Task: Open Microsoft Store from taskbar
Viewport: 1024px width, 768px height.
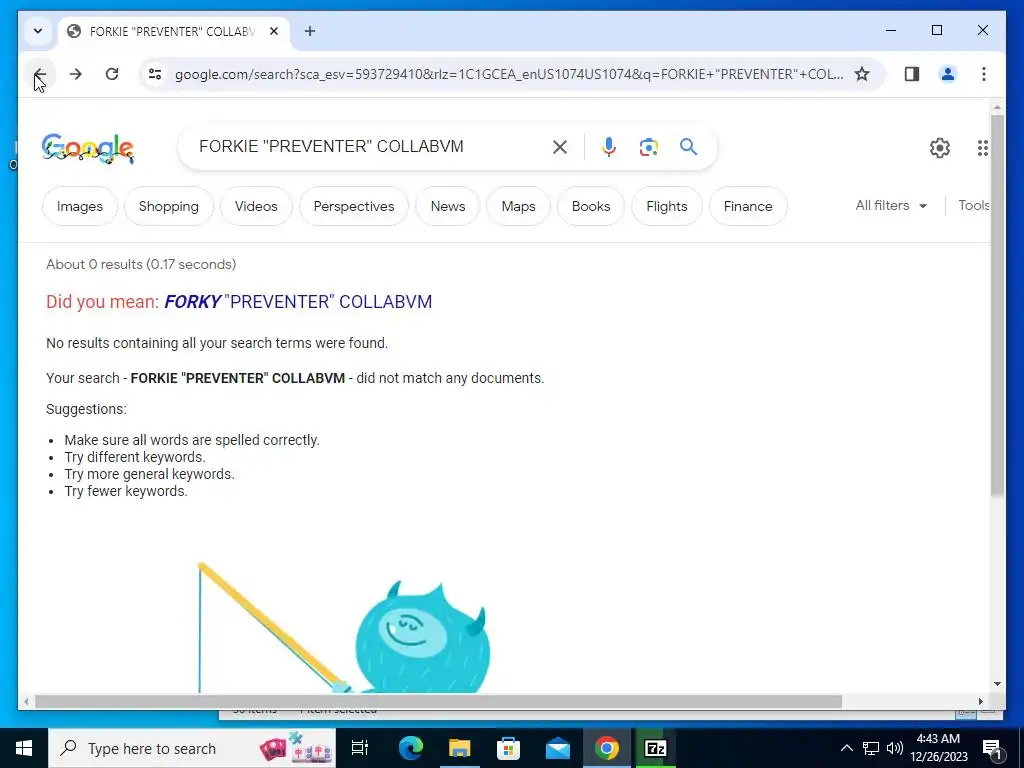Action: click(x=509, y=748)
